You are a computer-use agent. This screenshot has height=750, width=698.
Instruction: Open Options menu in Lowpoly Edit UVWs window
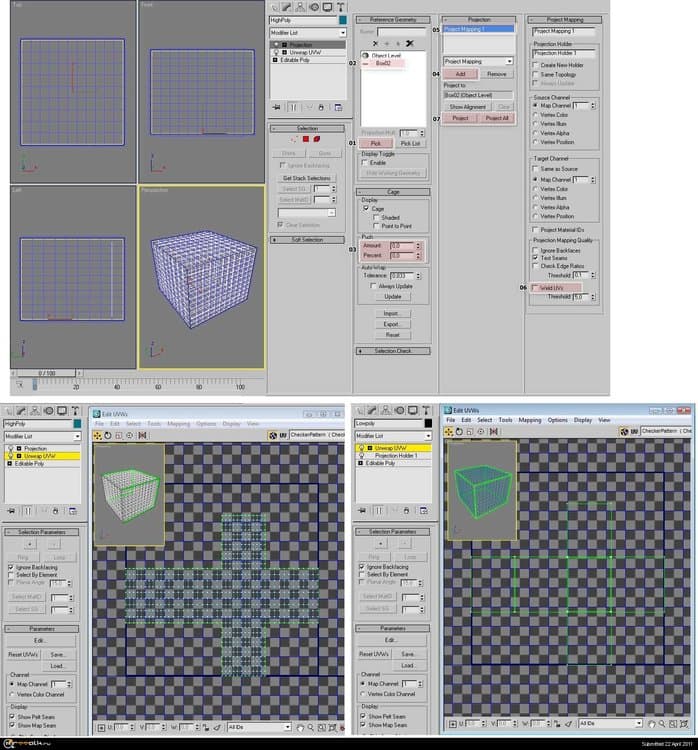click(x=557, y=420)
